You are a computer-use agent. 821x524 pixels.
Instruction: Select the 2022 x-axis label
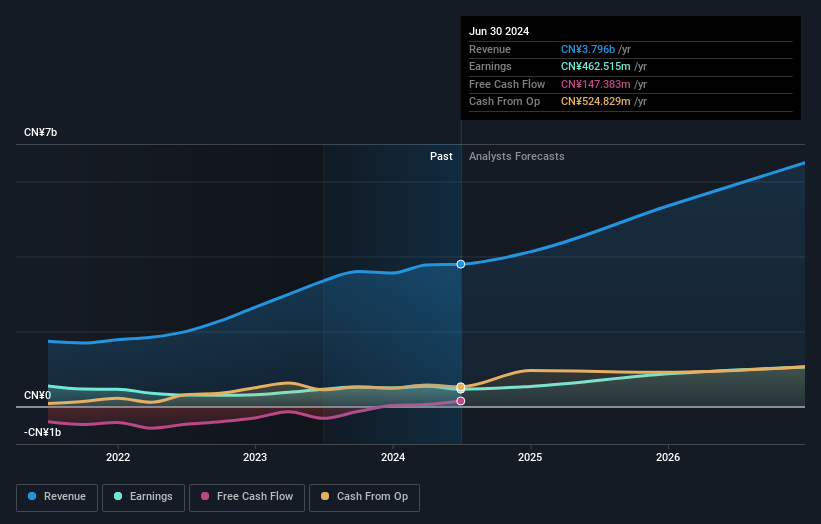pos(118,457)
